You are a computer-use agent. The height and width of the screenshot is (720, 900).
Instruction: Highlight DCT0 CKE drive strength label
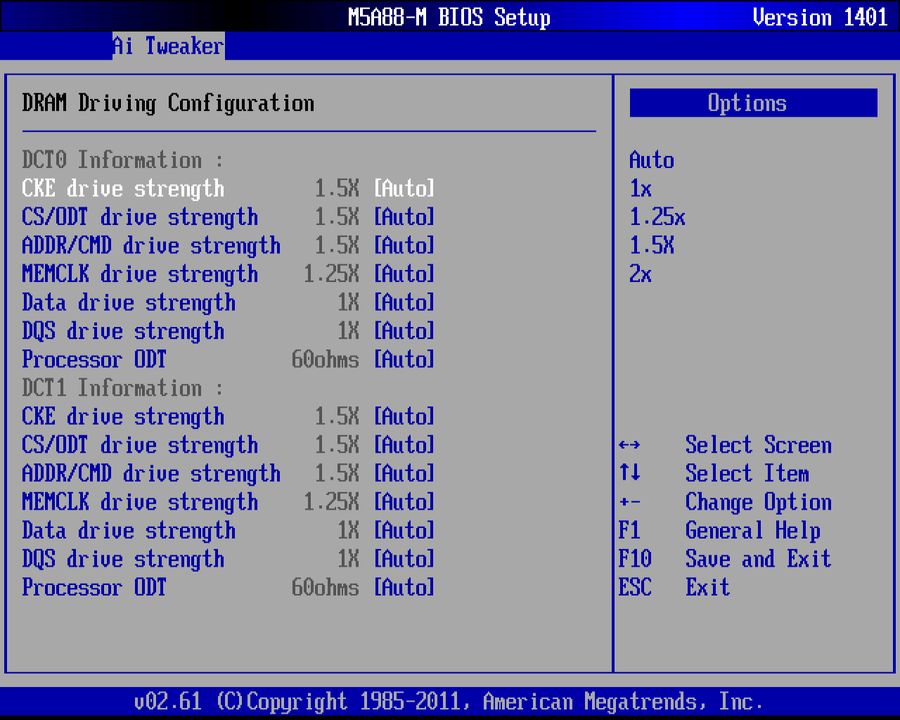pyautogui.click(x=123, y=188)
